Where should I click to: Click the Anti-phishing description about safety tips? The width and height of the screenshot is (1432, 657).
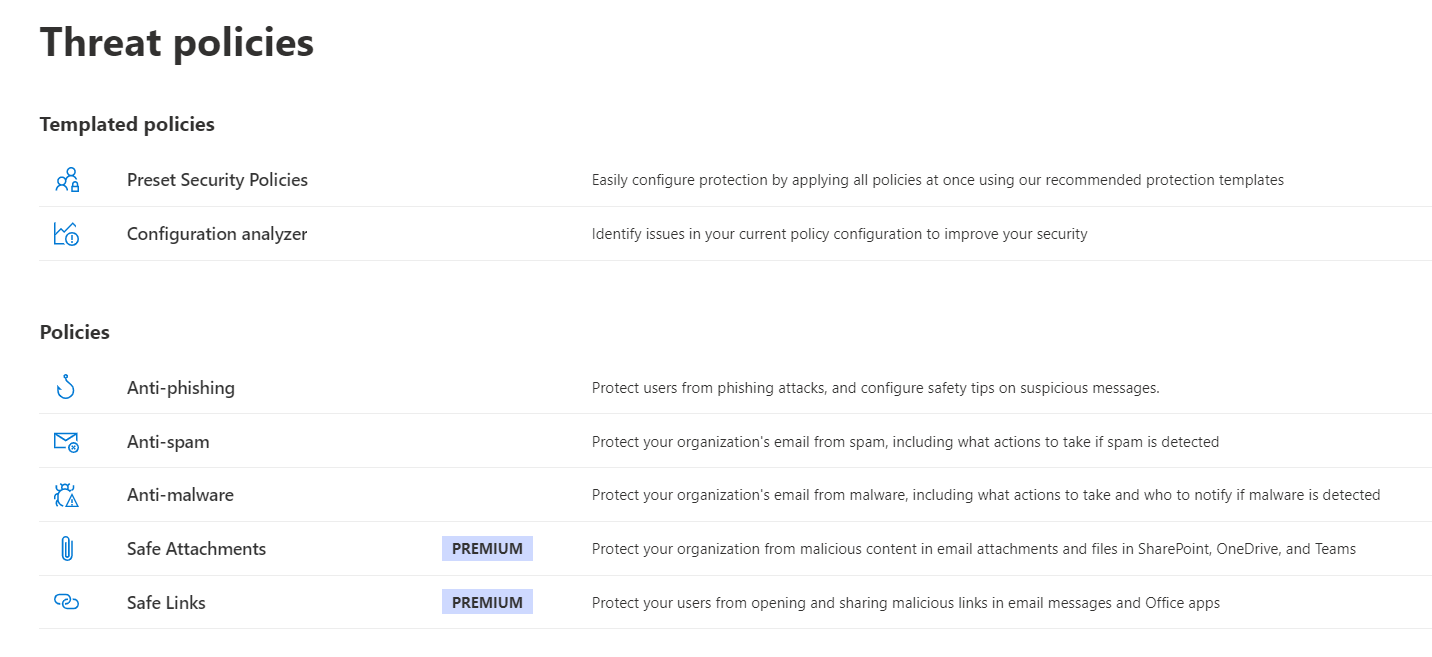(x=875, y=388)
